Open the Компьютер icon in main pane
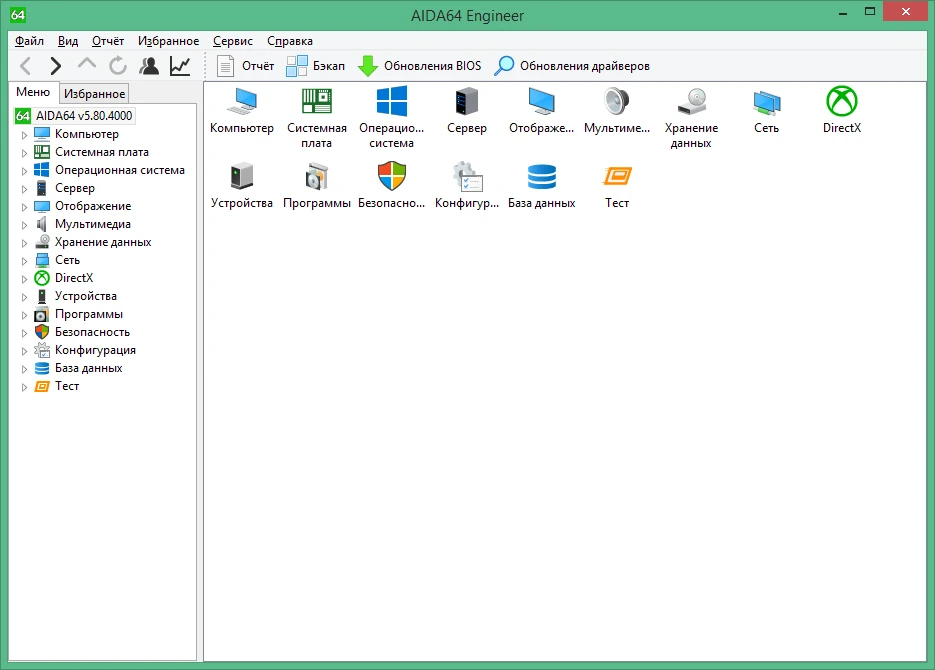Viewport: 935px width, 670px height. pyautogui.click(x=242, y=111)
